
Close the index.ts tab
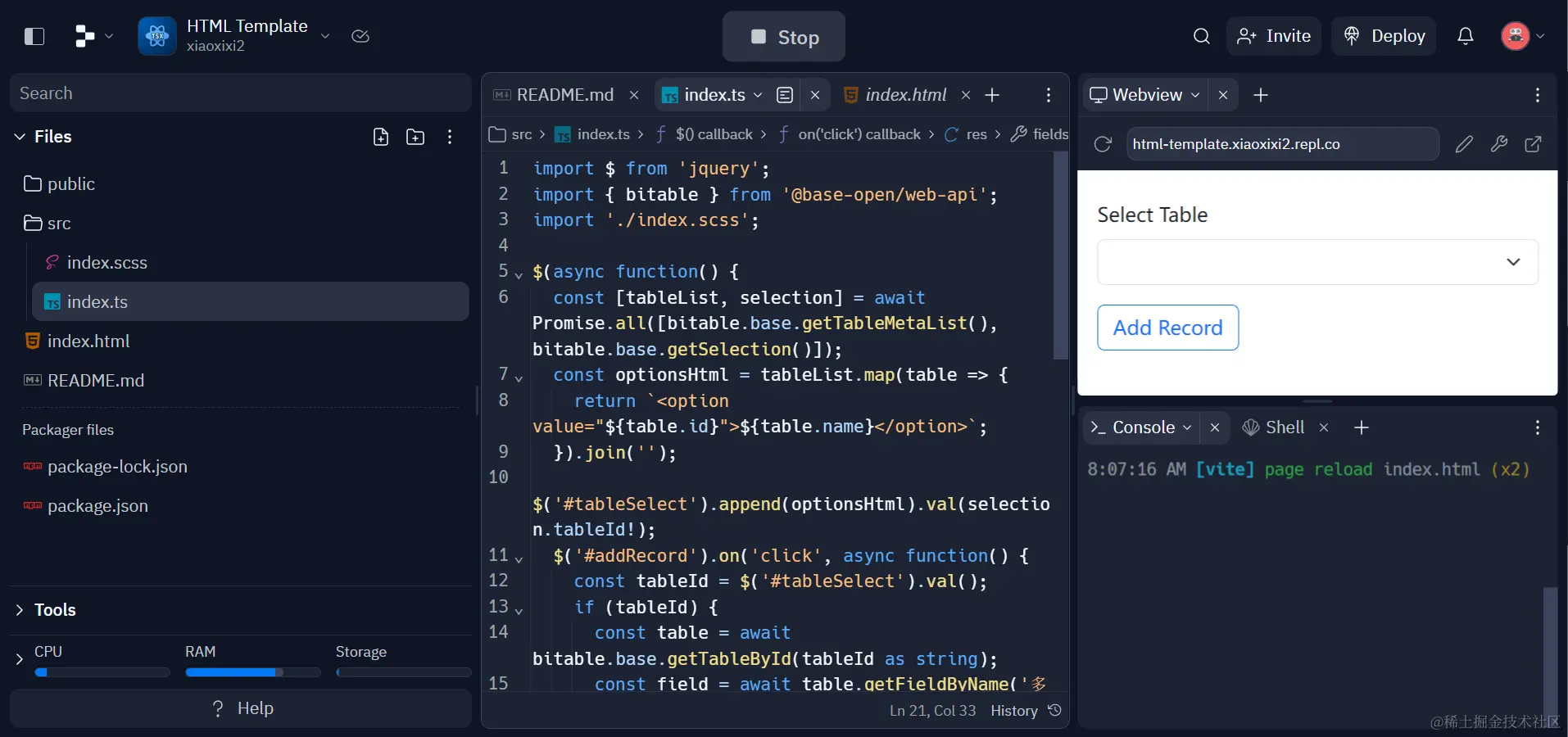coord(815,95)
